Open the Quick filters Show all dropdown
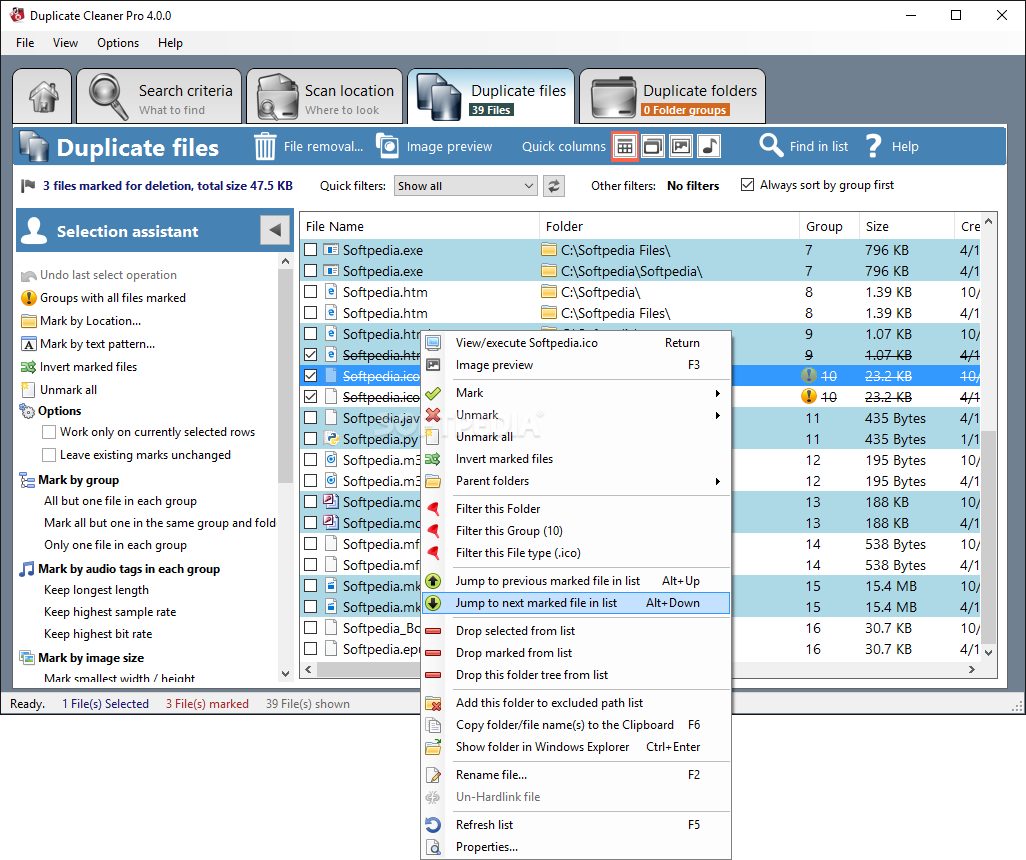 466,186
